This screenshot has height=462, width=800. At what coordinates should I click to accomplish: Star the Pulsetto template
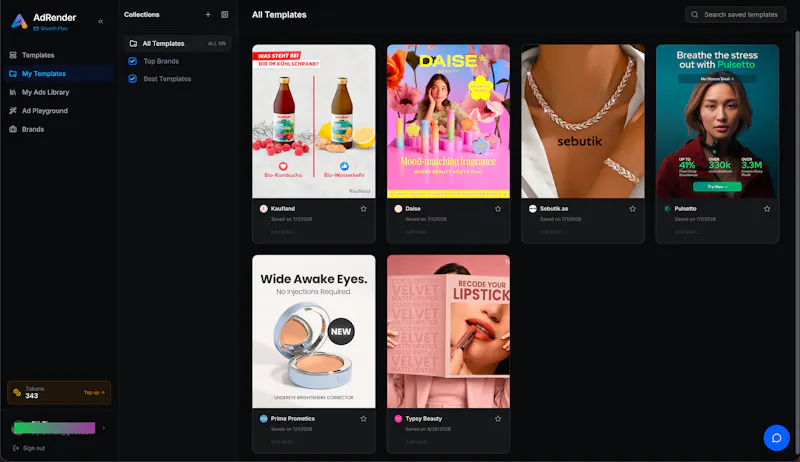[767, 209]
